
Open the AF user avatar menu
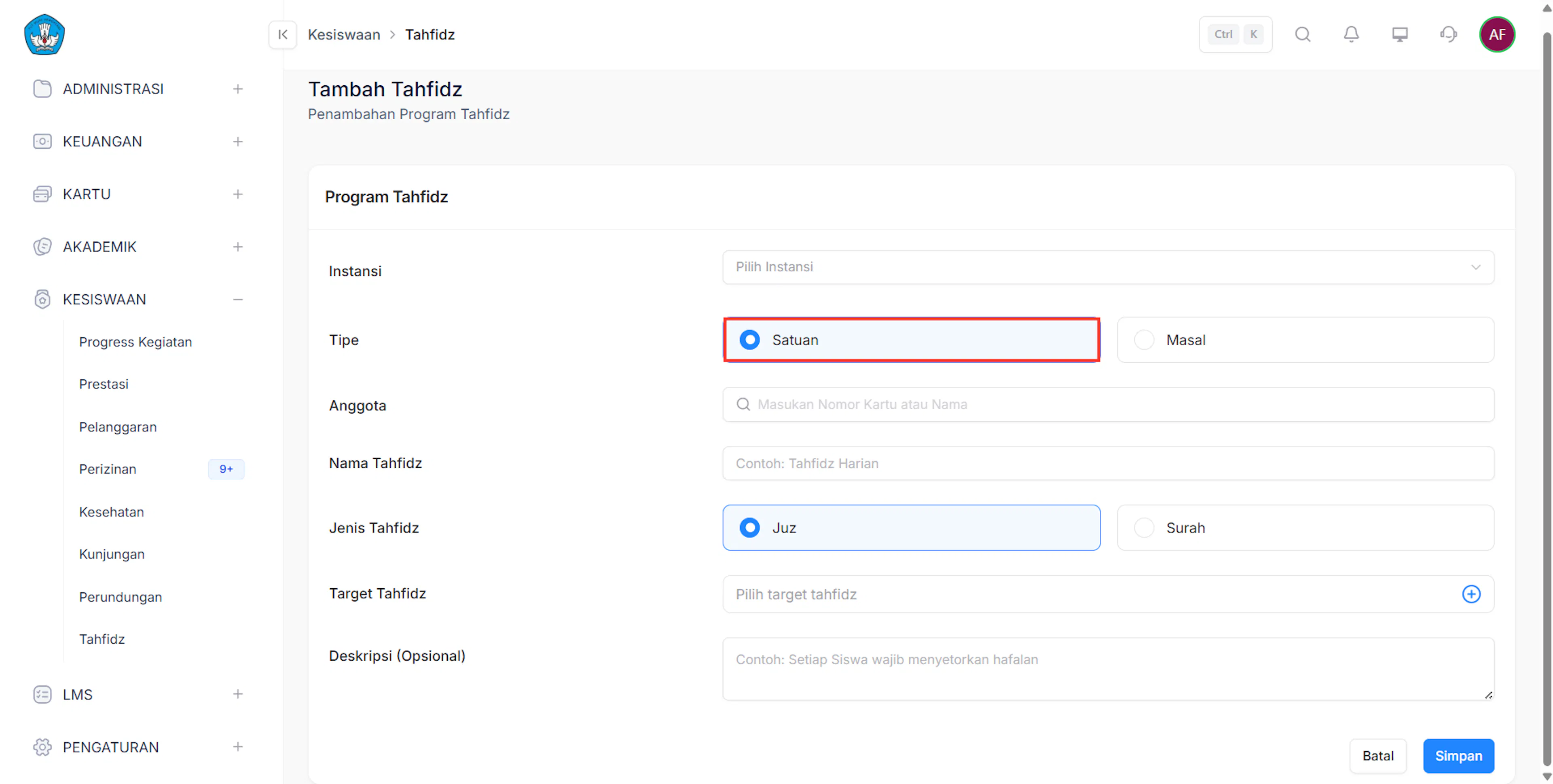tap(1497, 34)
